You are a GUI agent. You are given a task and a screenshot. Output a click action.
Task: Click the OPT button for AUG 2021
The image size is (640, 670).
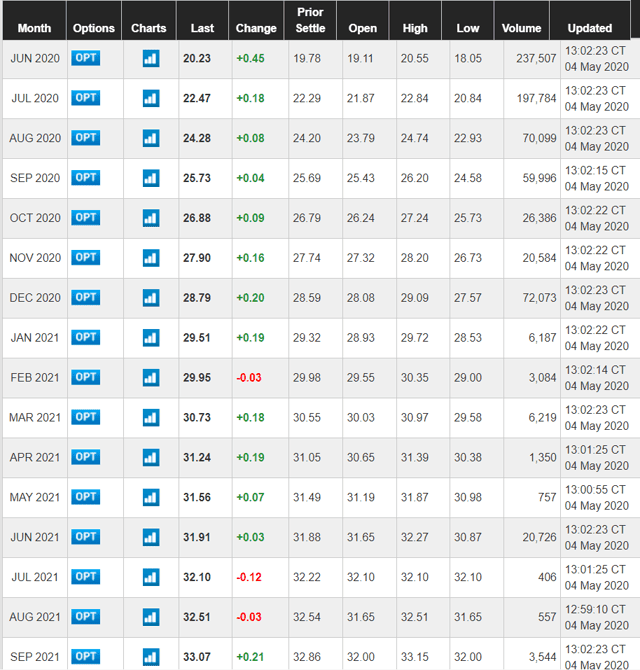point(85,616)
